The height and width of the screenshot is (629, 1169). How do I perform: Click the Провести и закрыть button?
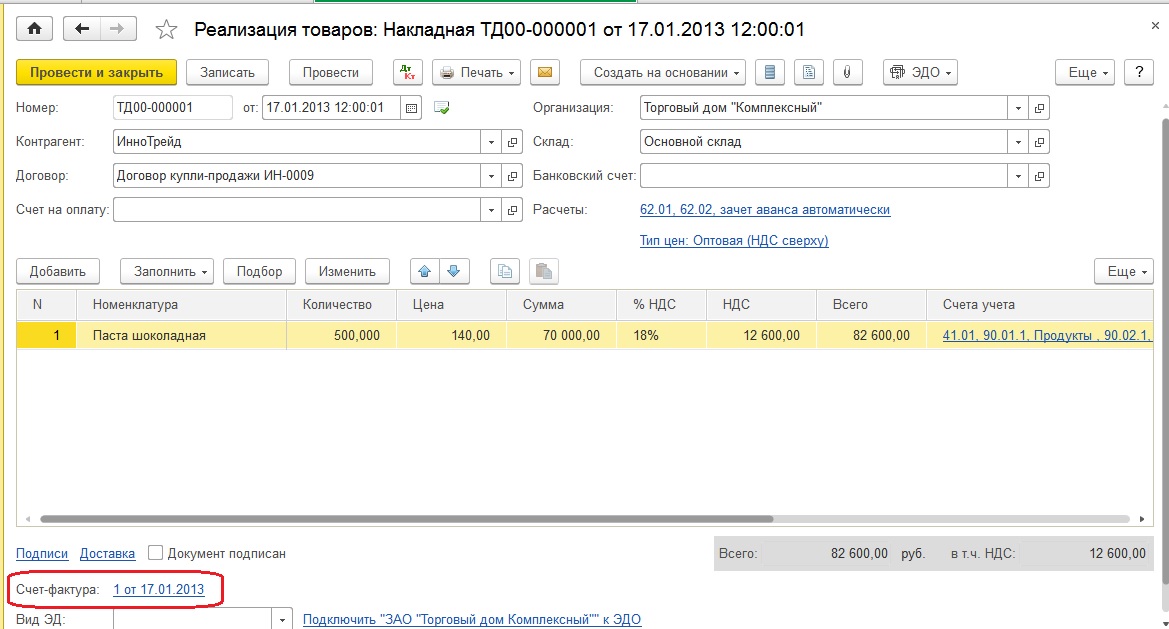(96, 73)
